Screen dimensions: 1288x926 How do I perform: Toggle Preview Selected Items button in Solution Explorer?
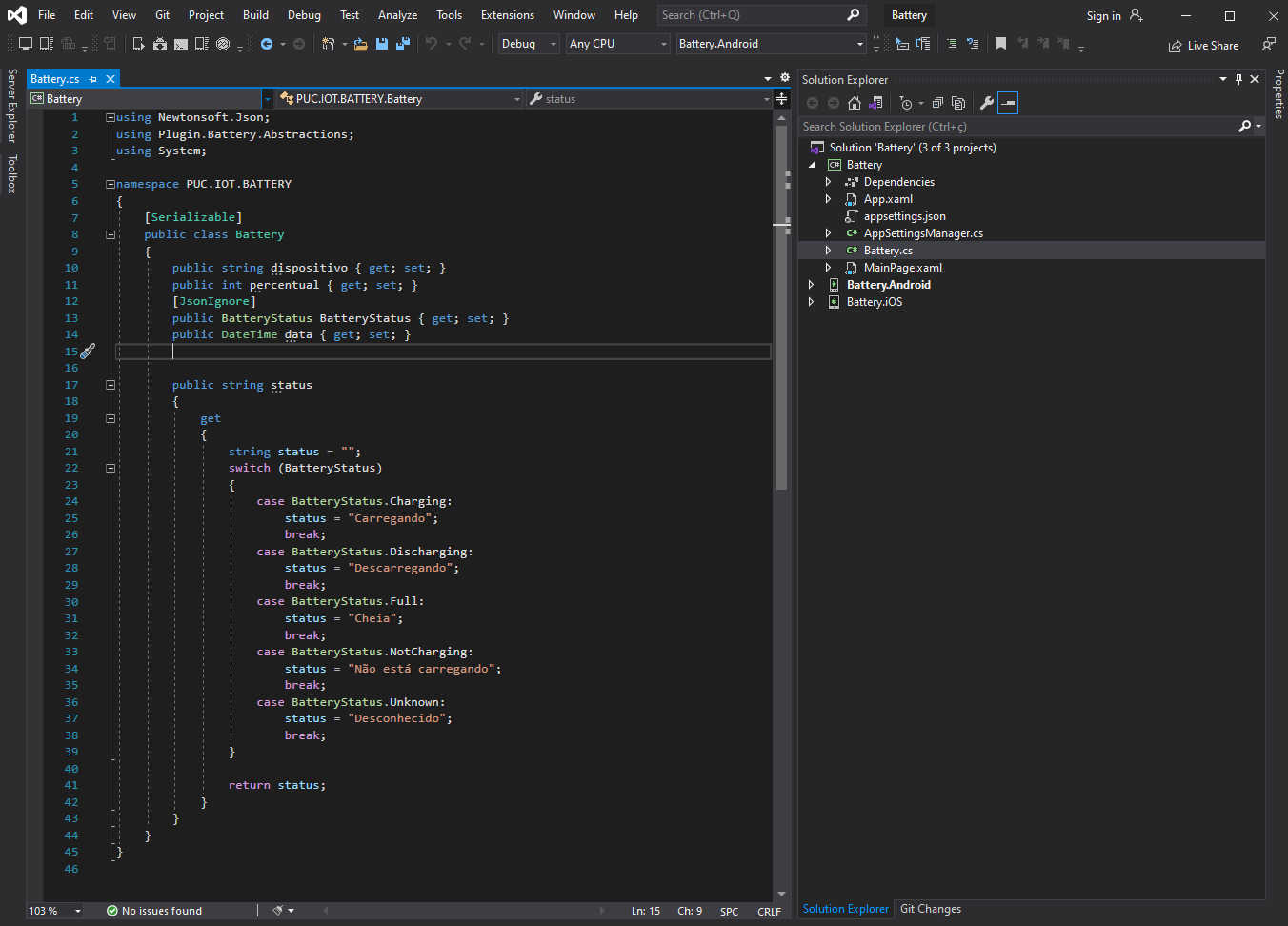[x=1008, y=103]
